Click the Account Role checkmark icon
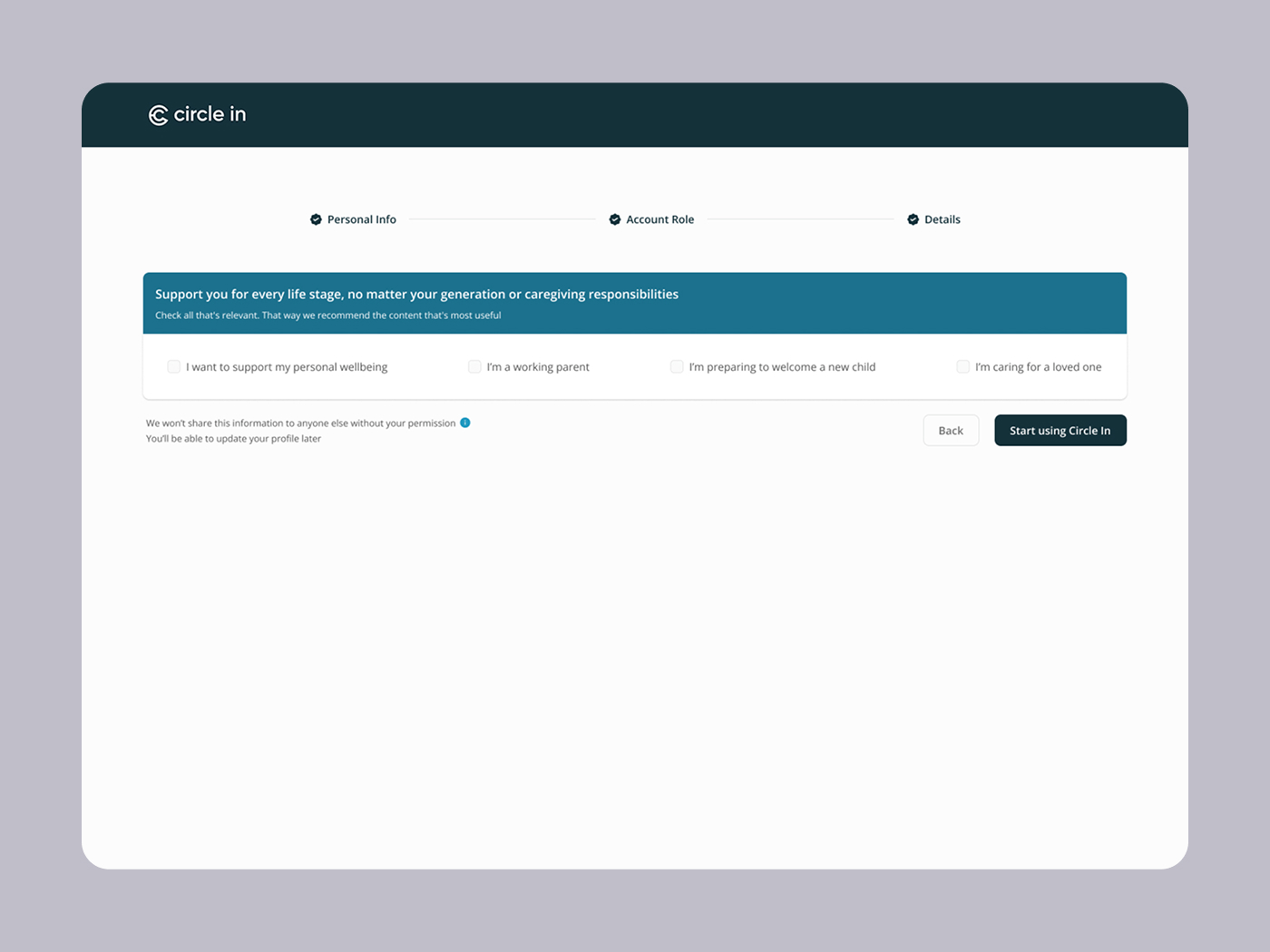Viewport: 1270px width, 952px height. (x=614, y=219)
